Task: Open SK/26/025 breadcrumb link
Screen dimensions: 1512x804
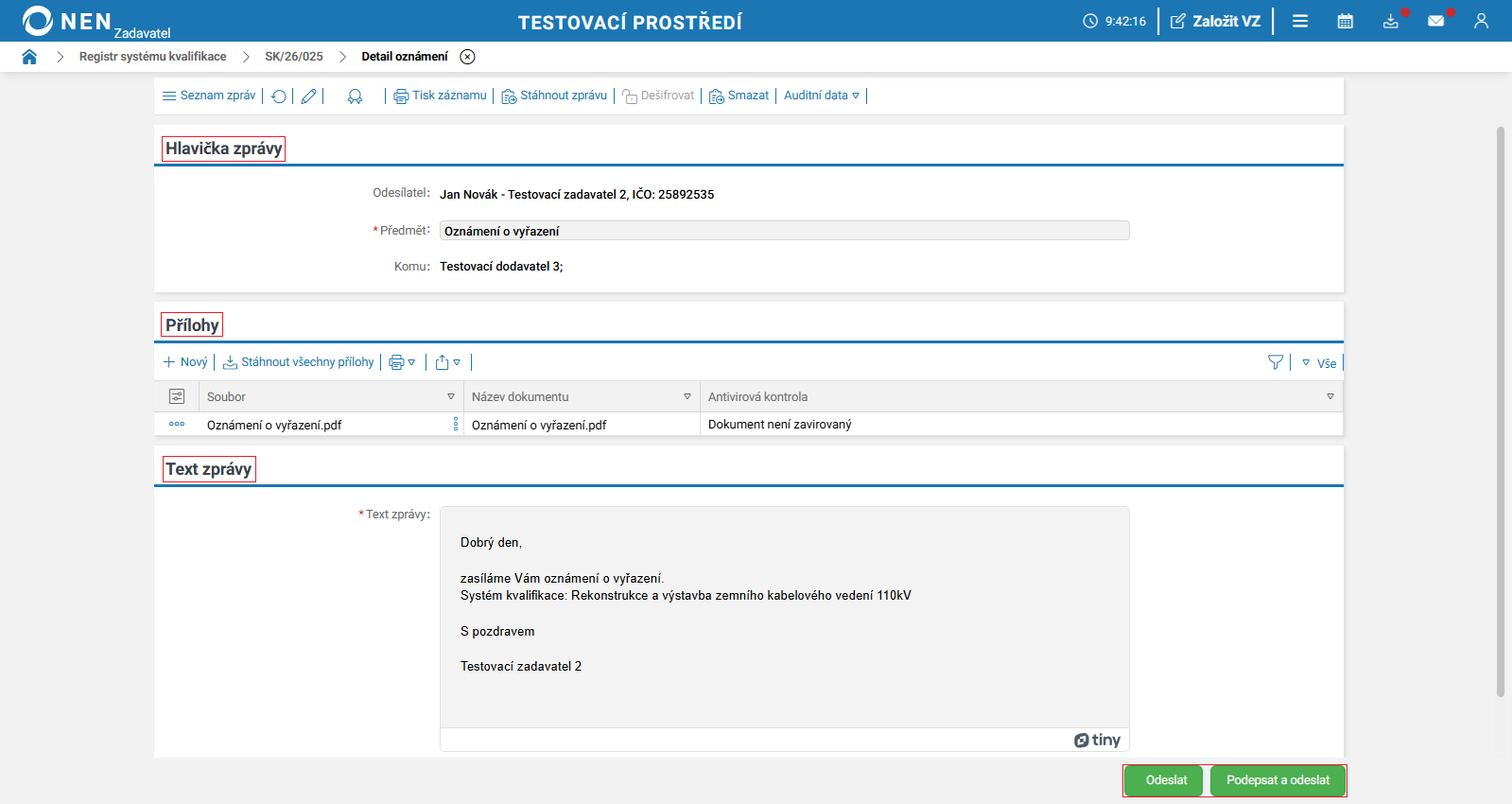Action: click(294, 57)
